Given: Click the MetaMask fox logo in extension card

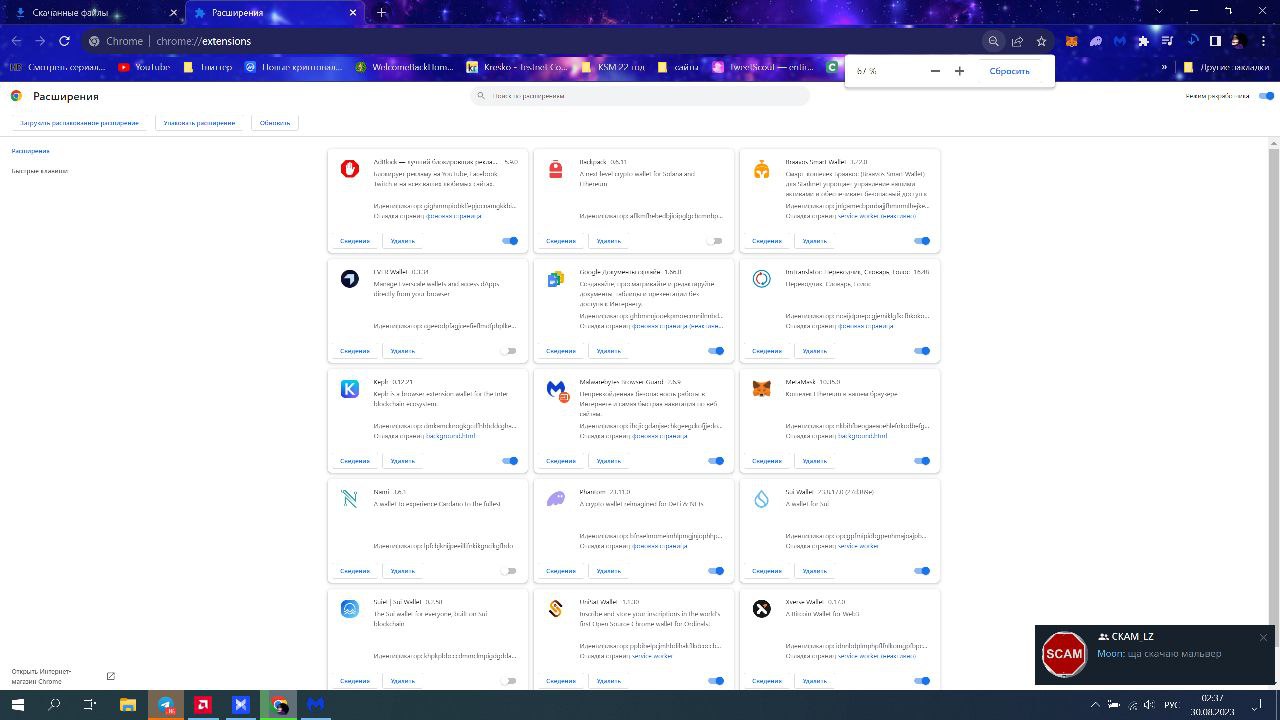Looking at the screenshot, I should pos(762,389).
